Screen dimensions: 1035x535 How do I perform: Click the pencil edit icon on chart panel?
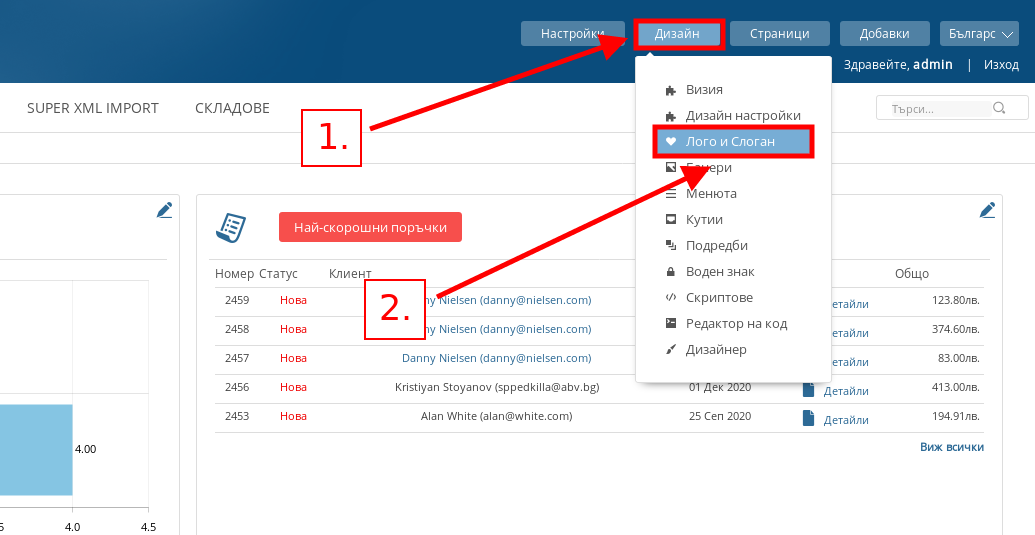pyautogui.click(x=165, y=210)
